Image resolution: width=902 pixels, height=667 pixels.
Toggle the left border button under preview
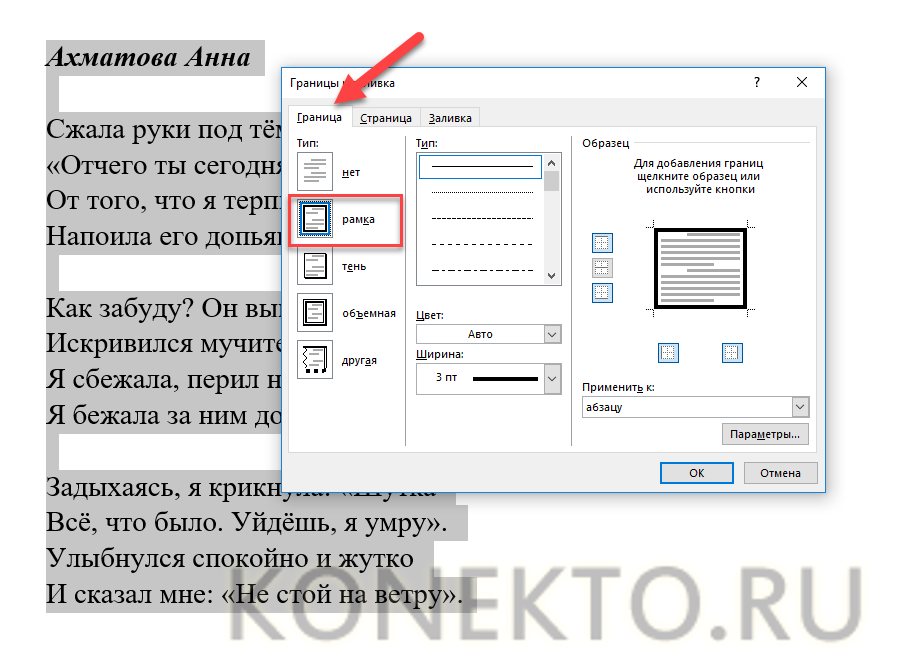(x=669, y=352)
